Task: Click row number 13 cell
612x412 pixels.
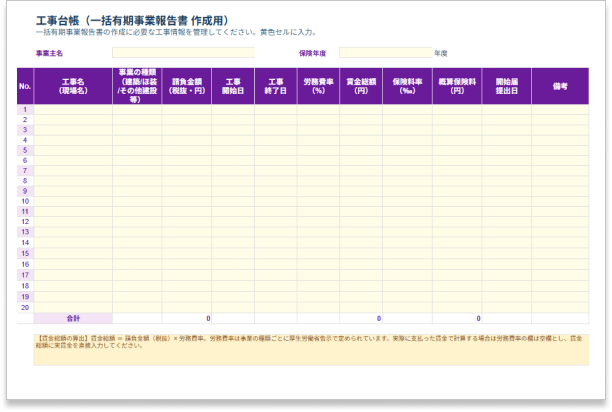Action: click(x=25, y=232)
